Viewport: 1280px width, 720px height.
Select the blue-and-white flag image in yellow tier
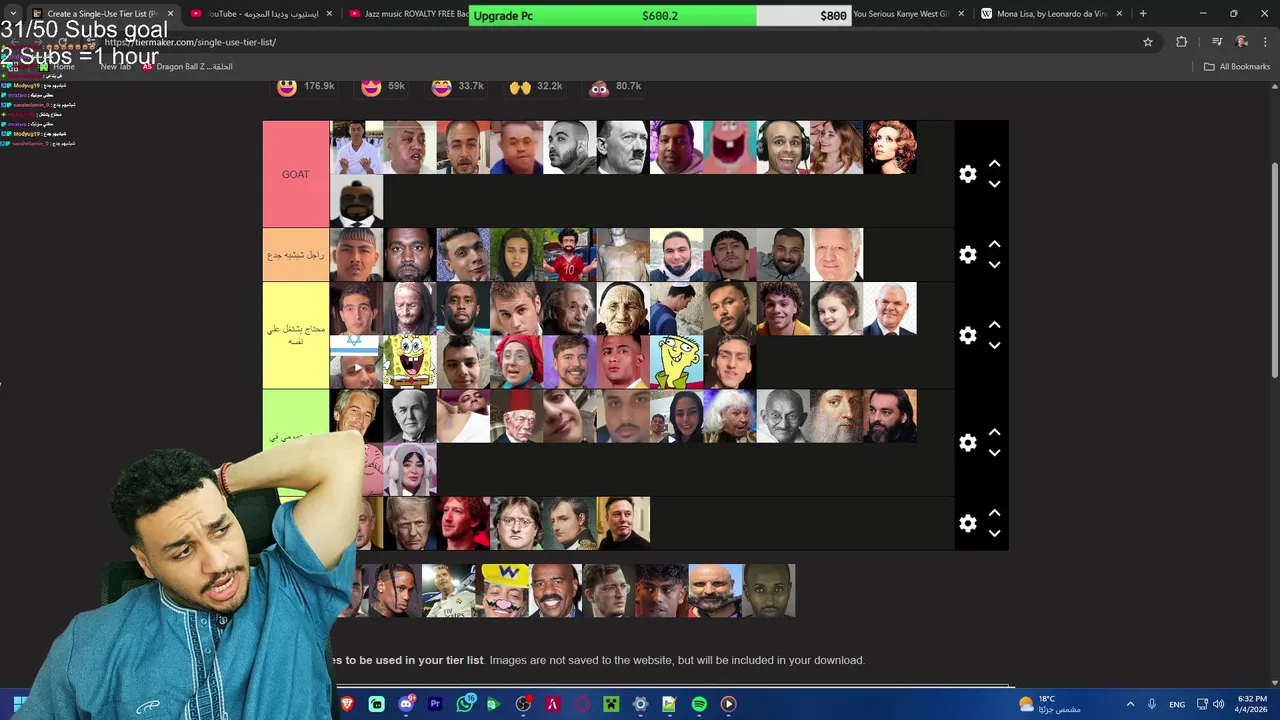(x=357, y=362)
